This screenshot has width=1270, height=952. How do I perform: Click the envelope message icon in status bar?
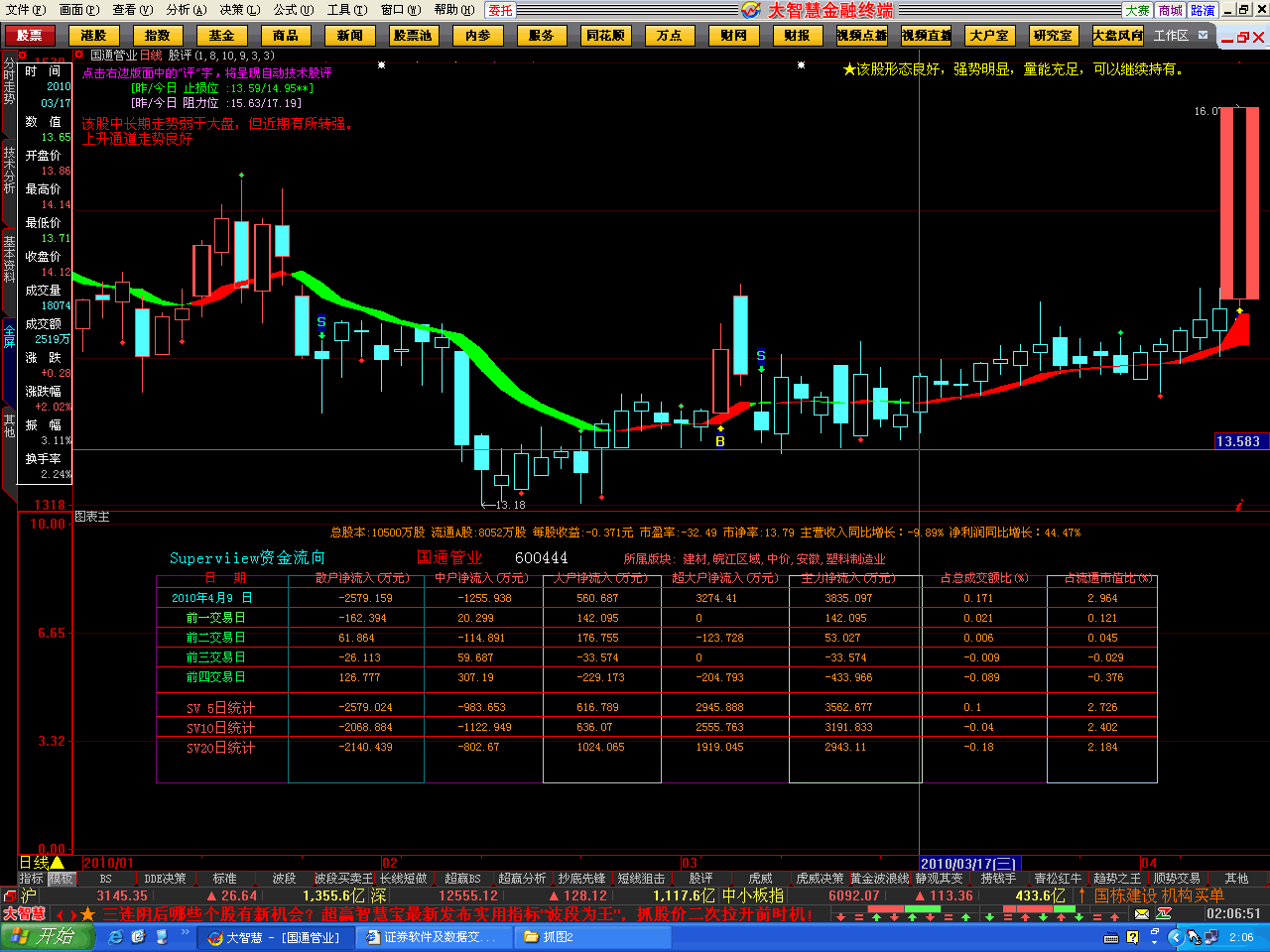(x=1142, y=914)
